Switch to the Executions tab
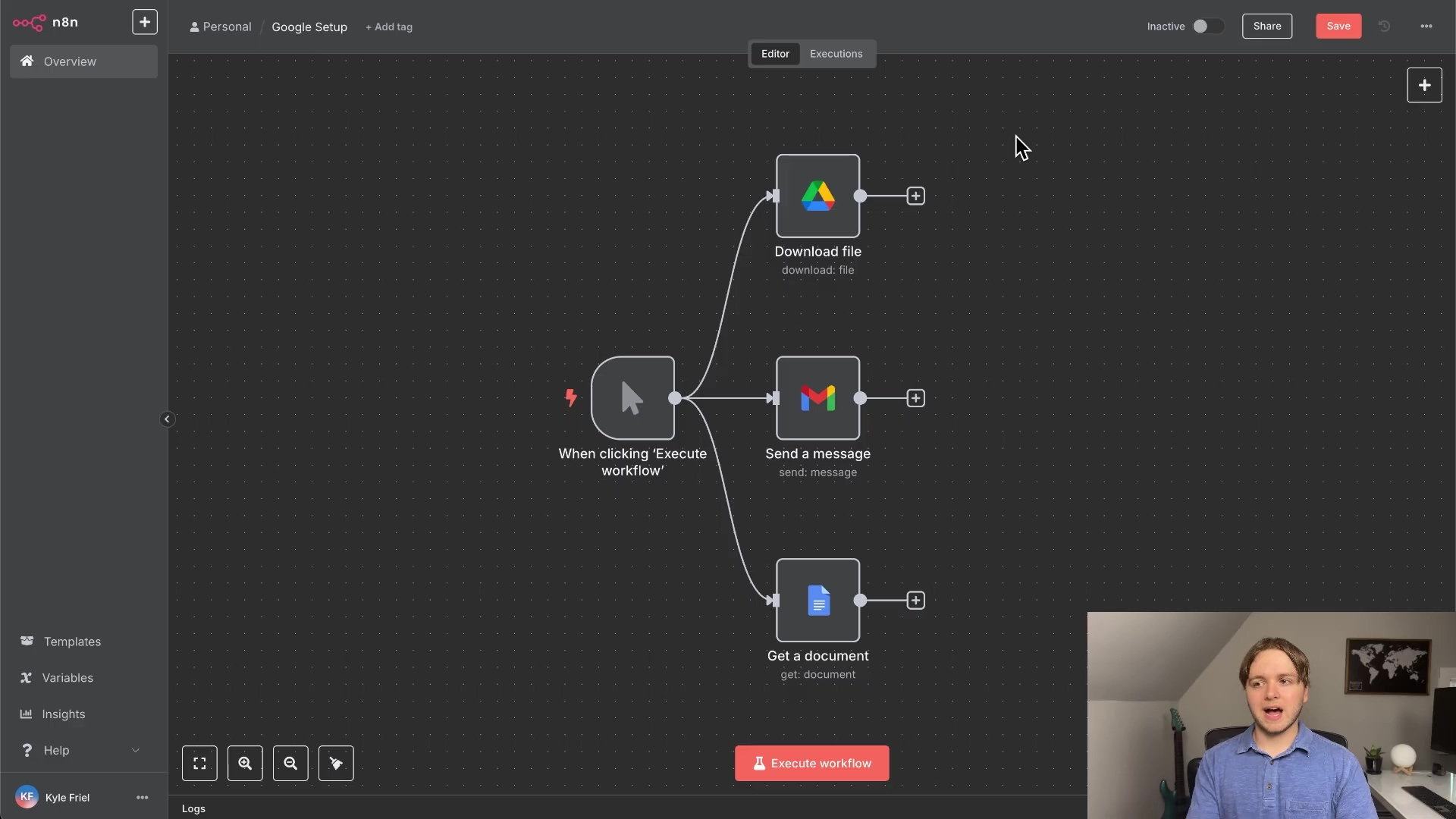 pos(836,54)
